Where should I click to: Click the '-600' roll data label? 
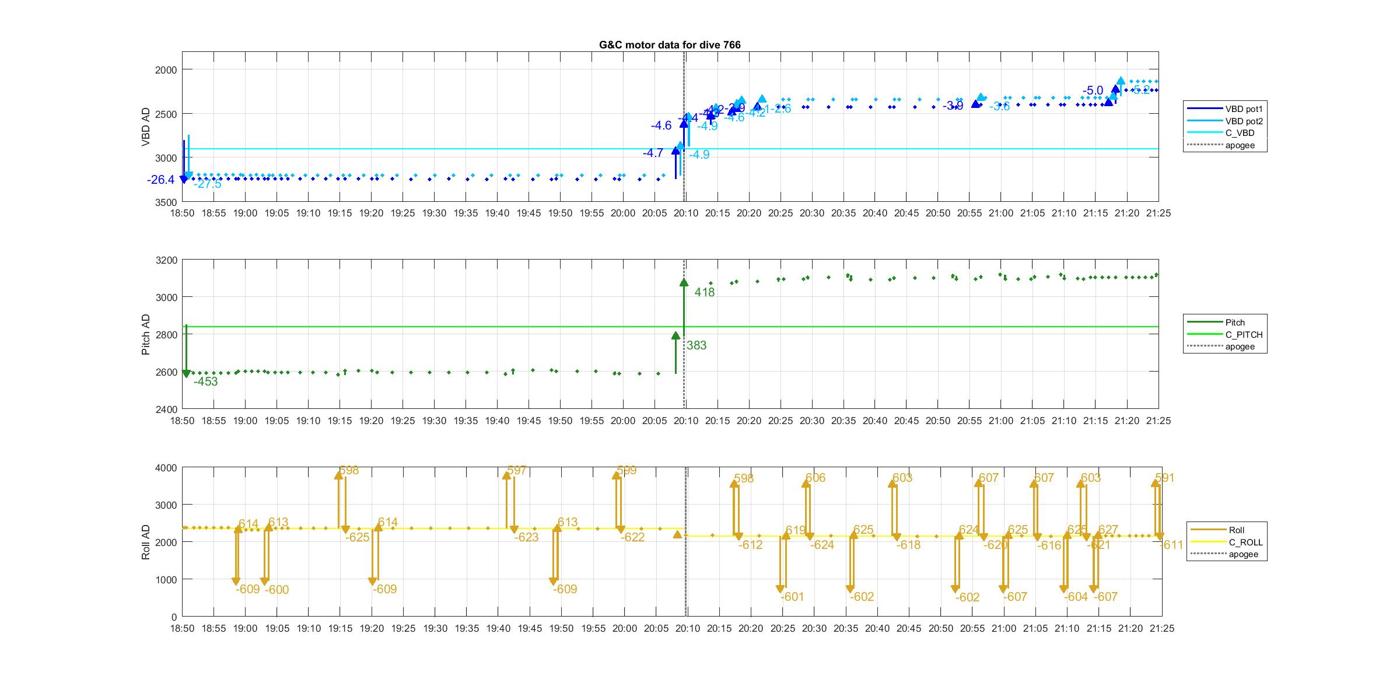[277, 590]
